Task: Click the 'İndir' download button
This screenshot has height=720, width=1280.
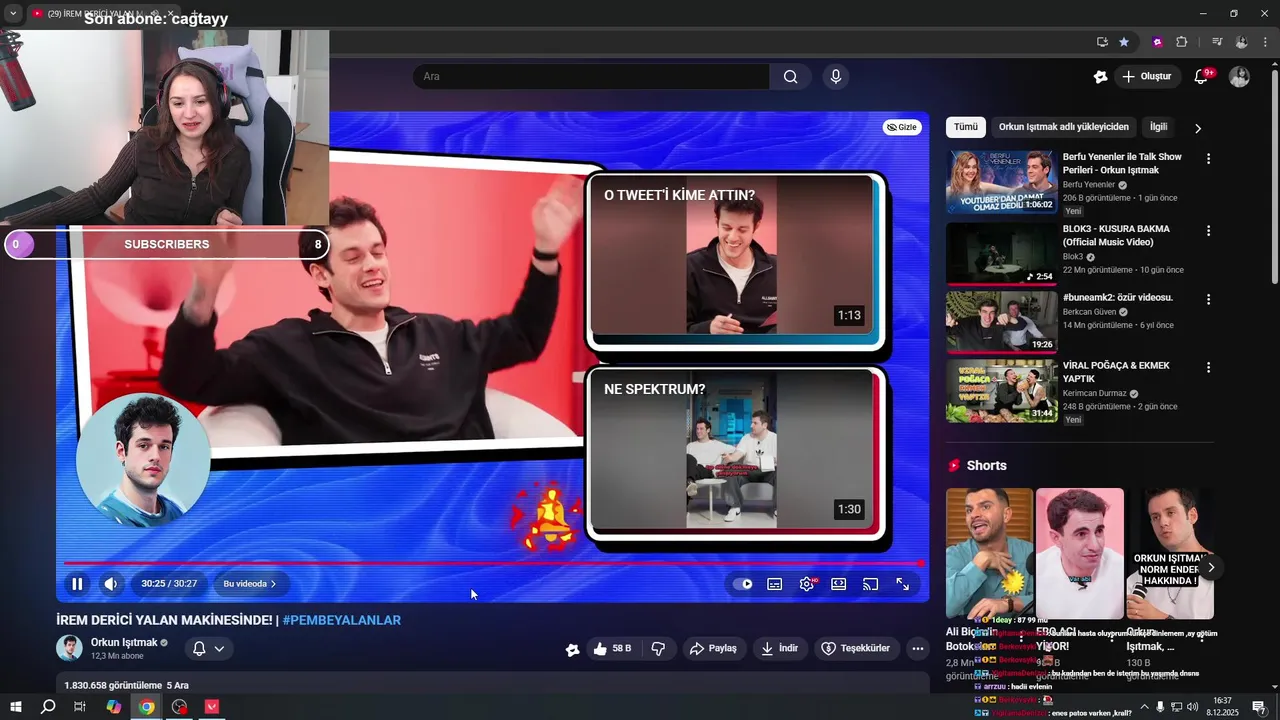Action: 780,649
